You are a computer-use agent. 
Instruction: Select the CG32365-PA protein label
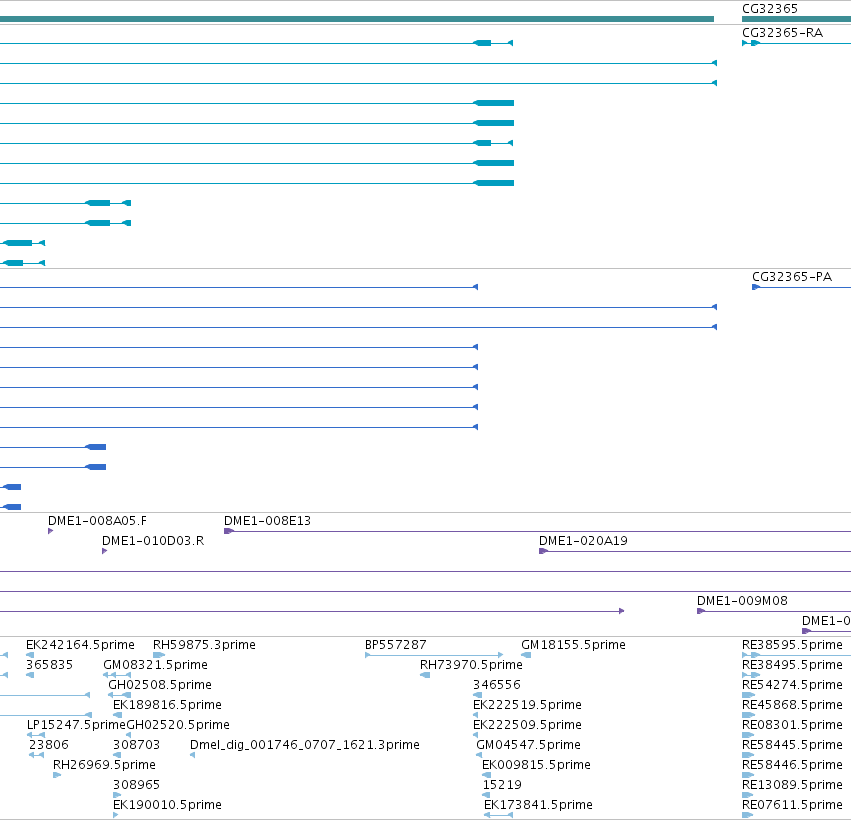(792, 277)
